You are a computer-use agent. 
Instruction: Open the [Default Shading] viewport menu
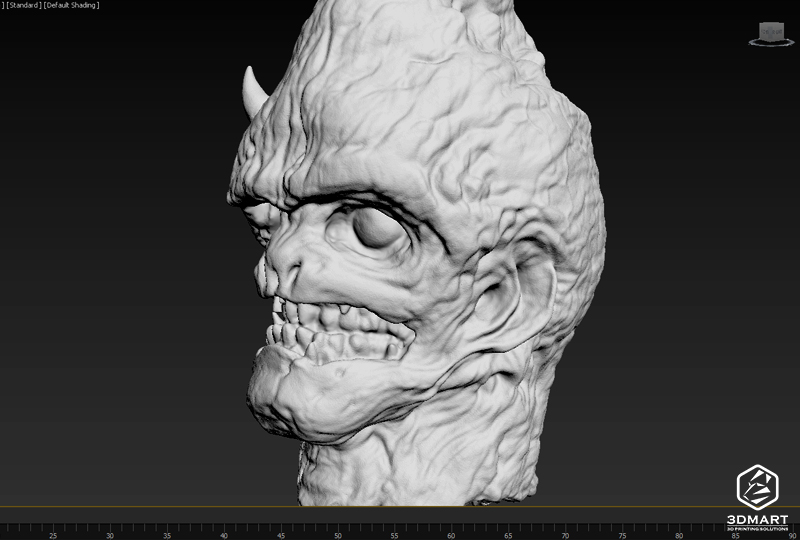pos(71,6)
